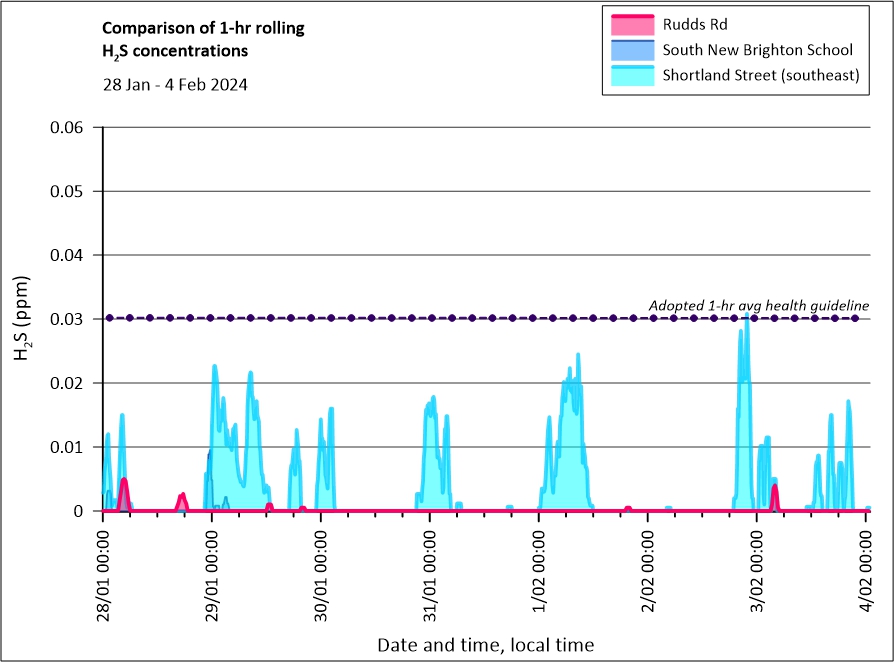Click the date range subtitle 28 Jan - 4 Feb 2024
894x662 pixels.
pyautogui.click(x=175, y=84)
